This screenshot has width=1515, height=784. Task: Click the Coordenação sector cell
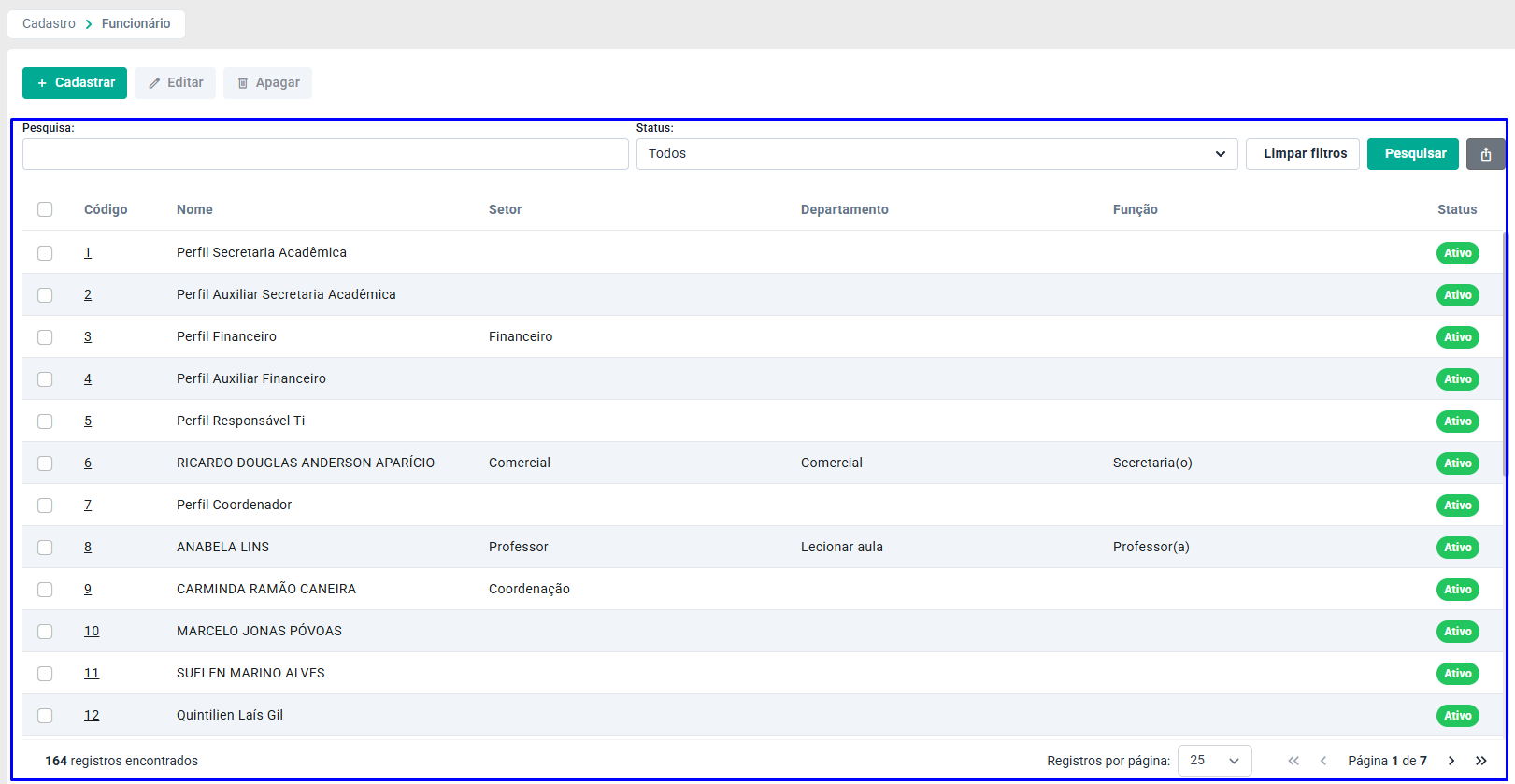529,590
